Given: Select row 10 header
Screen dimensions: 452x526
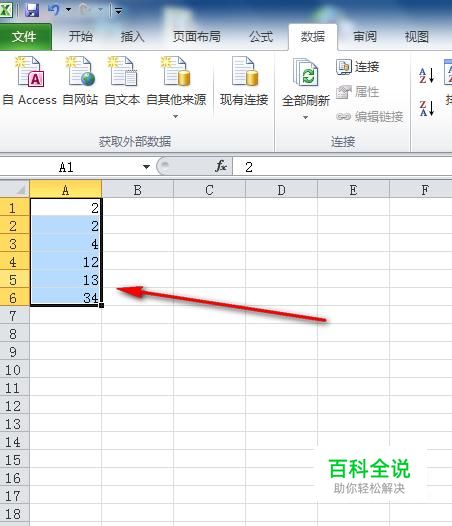Looking at the screenshot, I should pyautogui.click(x=14, y=370).
